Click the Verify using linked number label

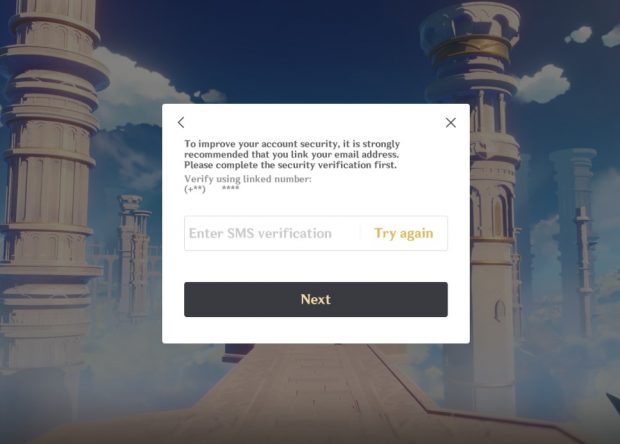click(248, 179)
